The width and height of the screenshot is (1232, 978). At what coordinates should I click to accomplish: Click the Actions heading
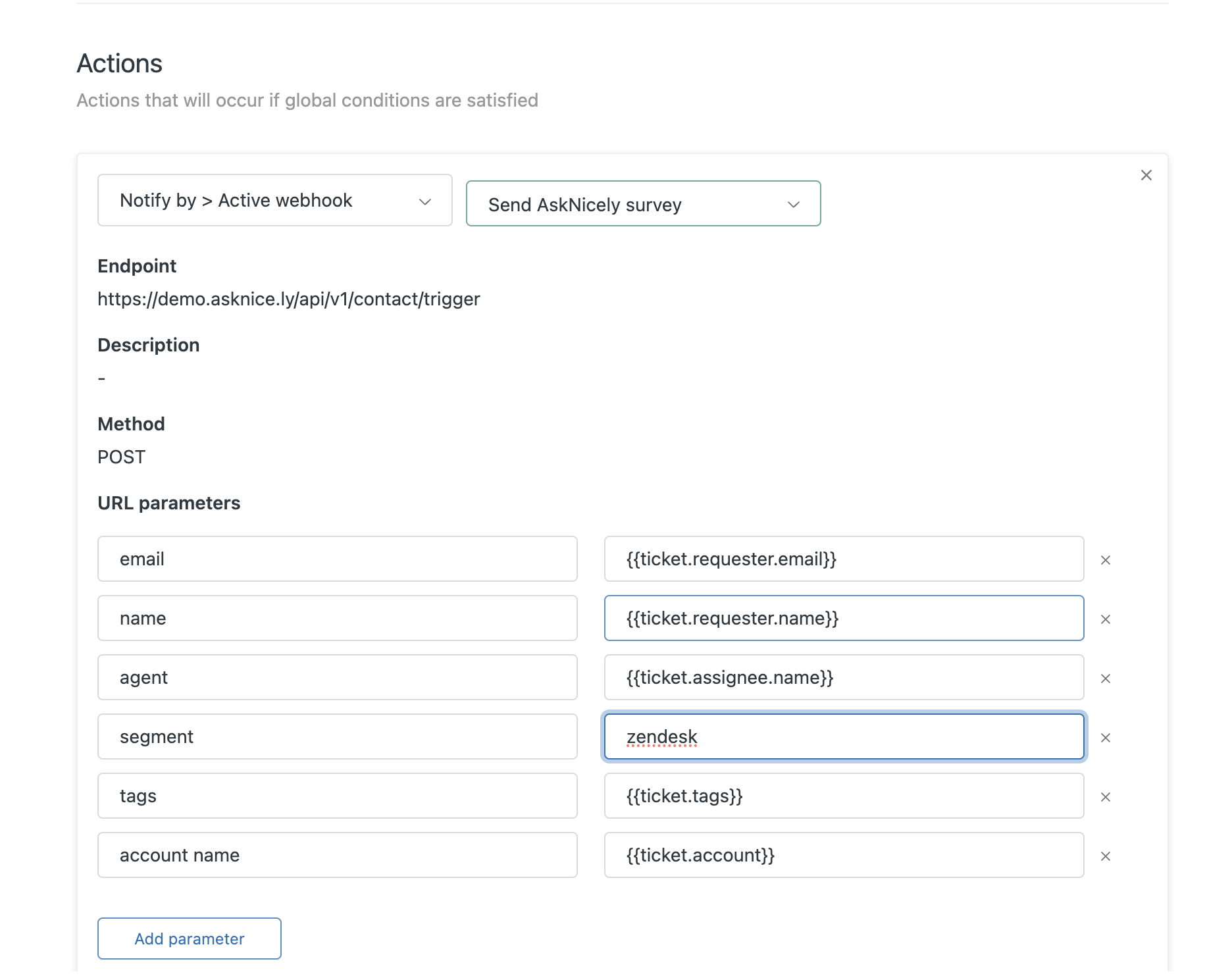click(120, 64)
